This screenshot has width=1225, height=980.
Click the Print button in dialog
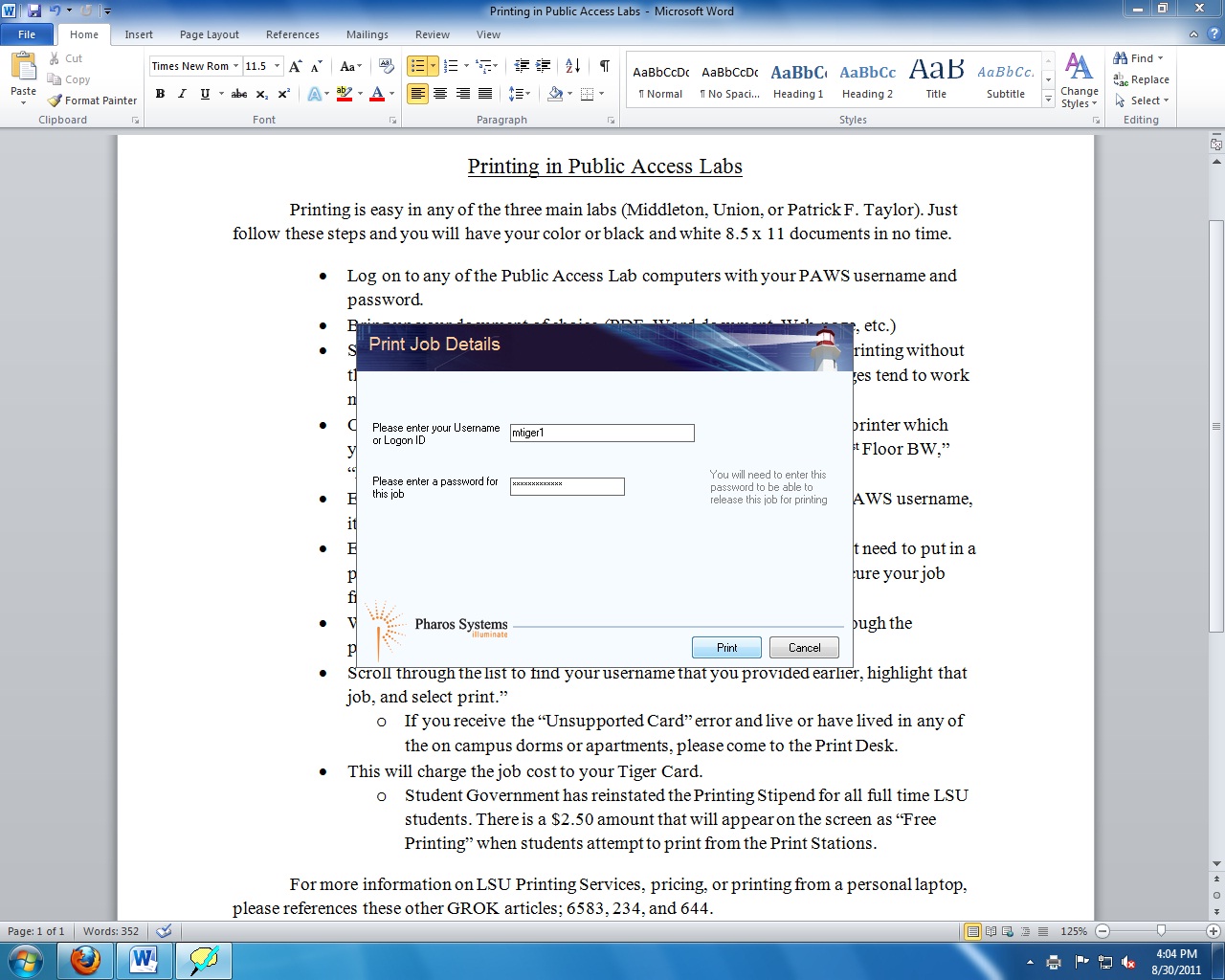727,648
